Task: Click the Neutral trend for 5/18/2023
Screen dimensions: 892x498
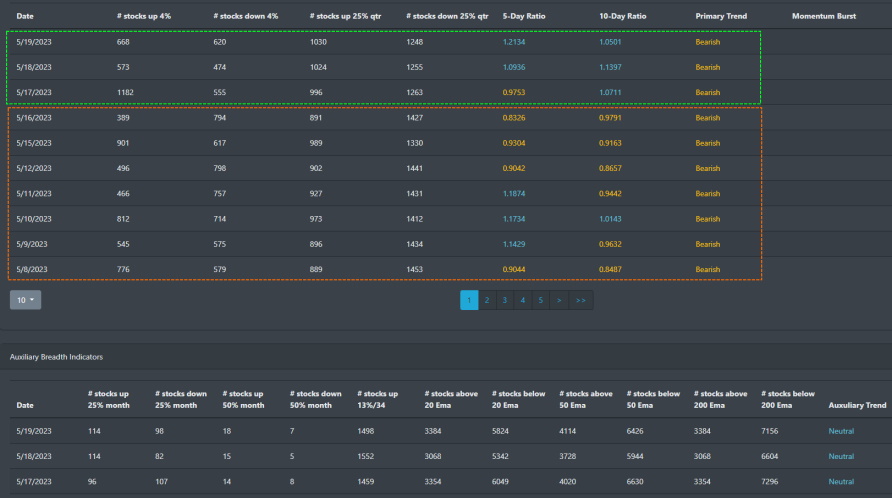Action: 841,456
